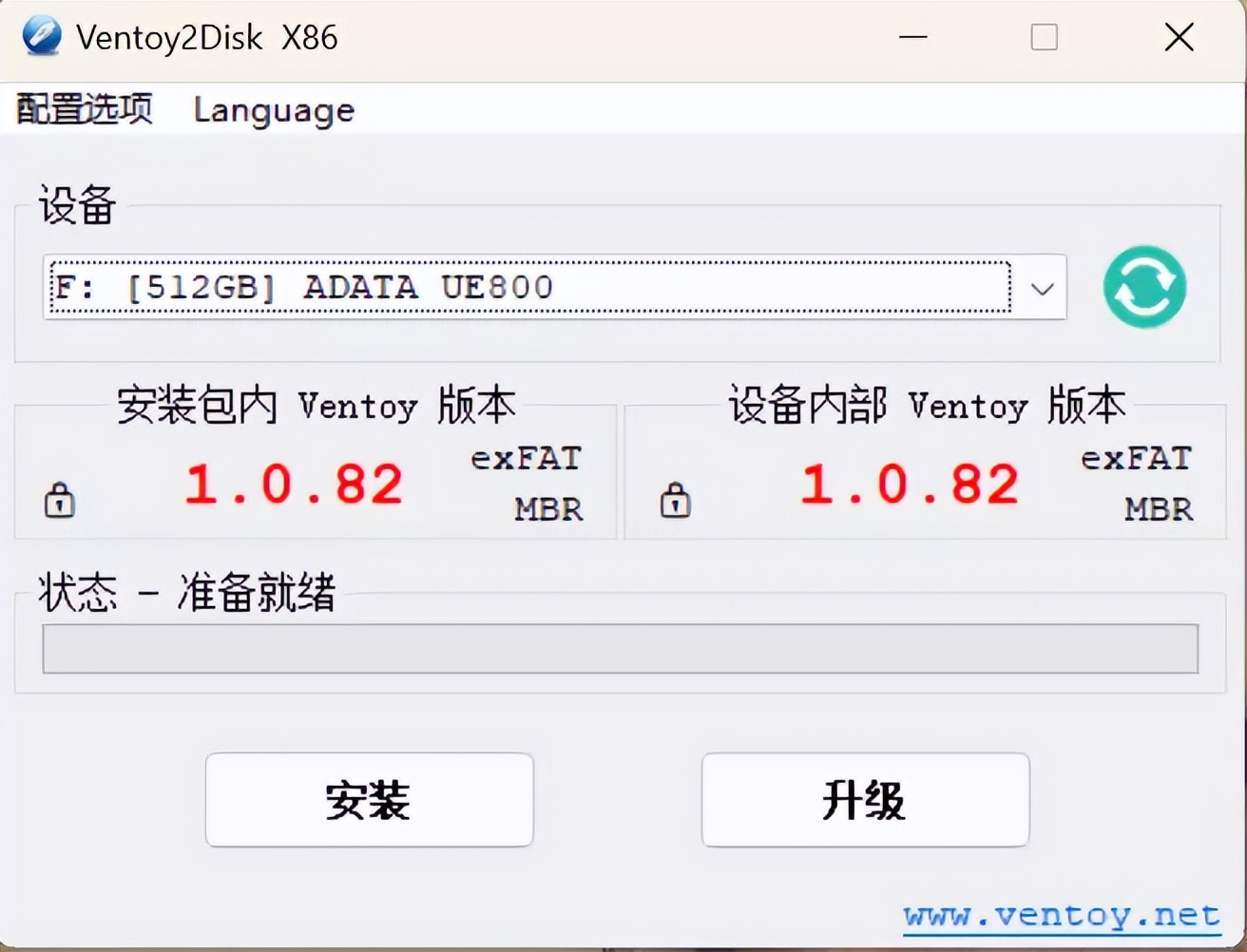Open the www.ventoy.net link
Screen dimensions: 1247x952
tap(1062, 916)
